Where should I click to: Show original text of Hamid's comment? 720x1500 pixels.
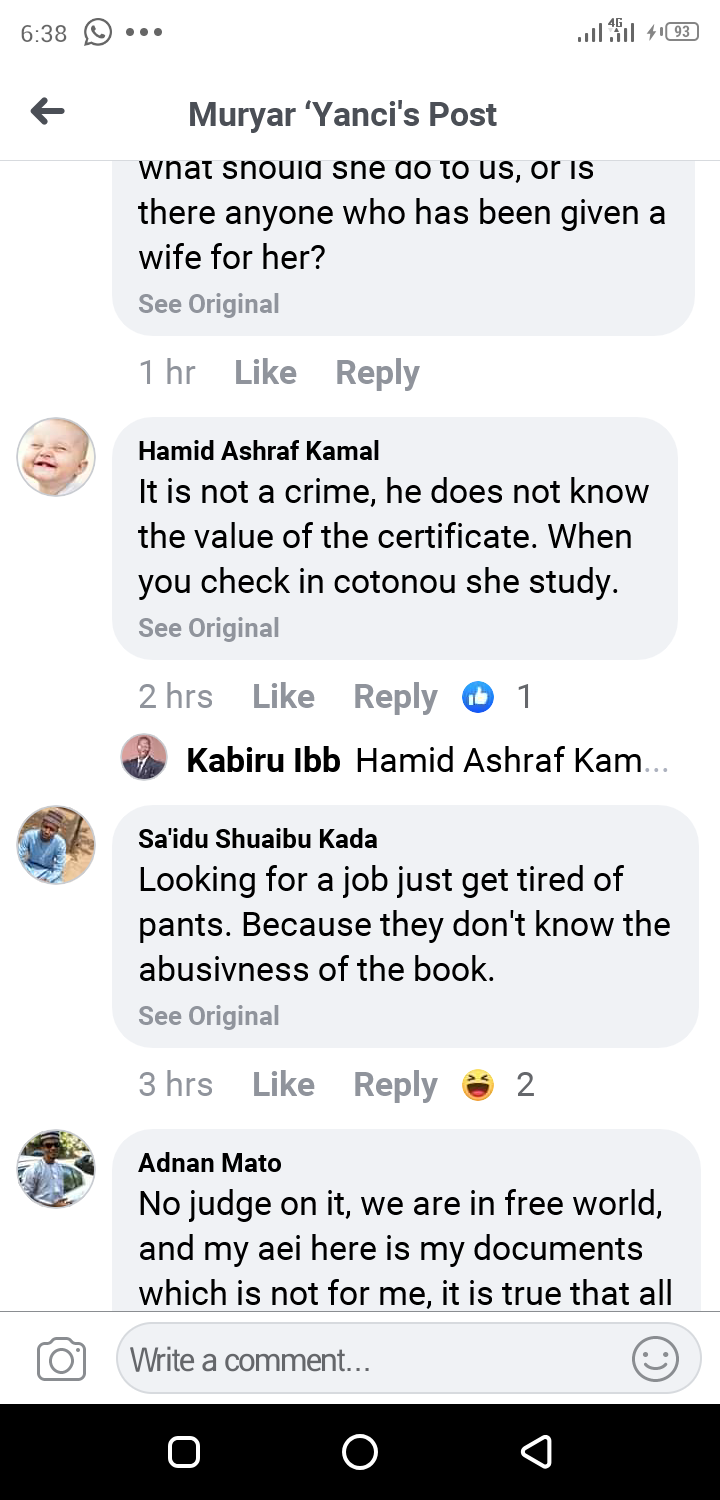pyautogui.click(x=209, y=628)
